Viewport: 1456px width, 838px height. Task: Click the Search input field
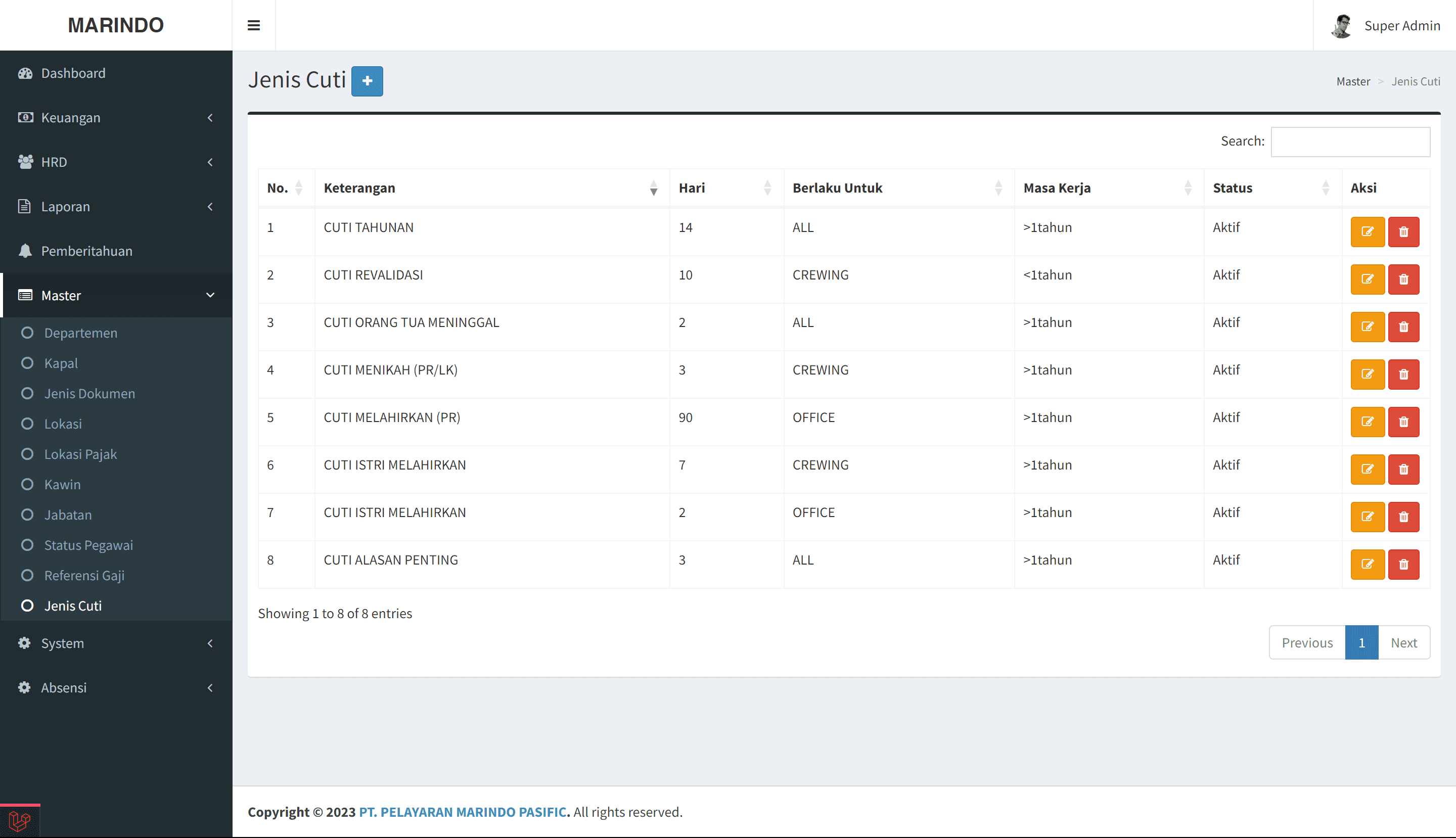point(1349,142)
